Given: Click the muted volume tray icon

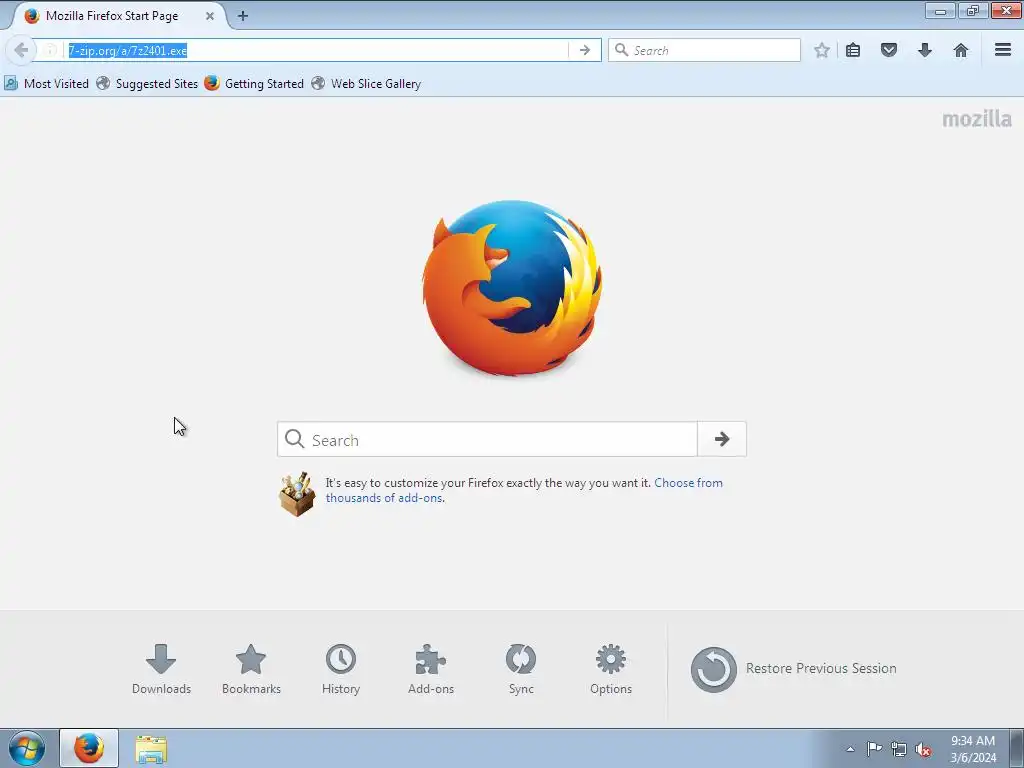Looking at the screenshot, I should [923, 749].
